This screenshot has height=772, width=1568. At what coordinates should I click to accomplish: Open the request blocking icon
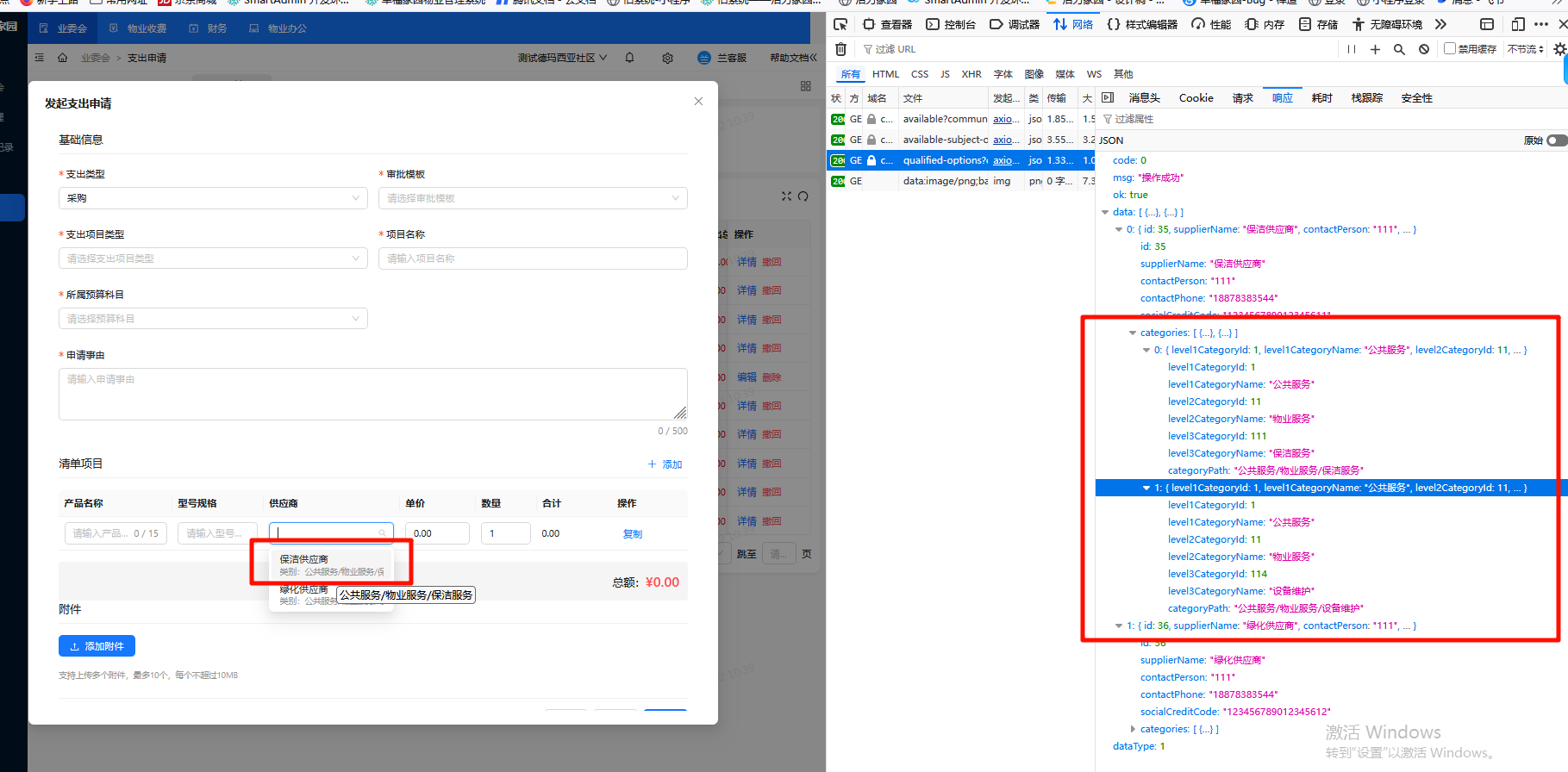click(1424, 49)
